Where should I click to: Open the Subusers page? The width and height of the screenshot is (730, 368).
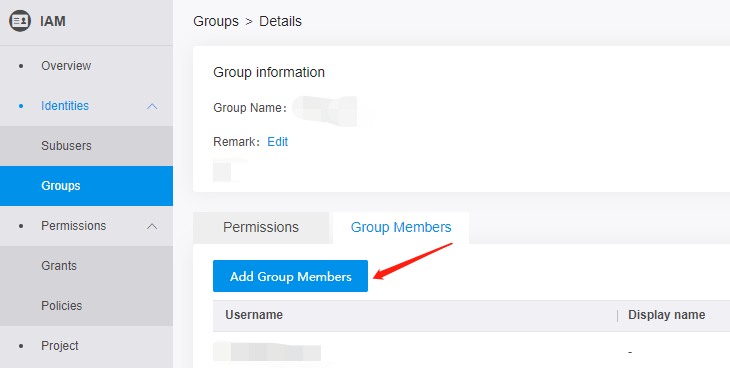pos(66,146)
